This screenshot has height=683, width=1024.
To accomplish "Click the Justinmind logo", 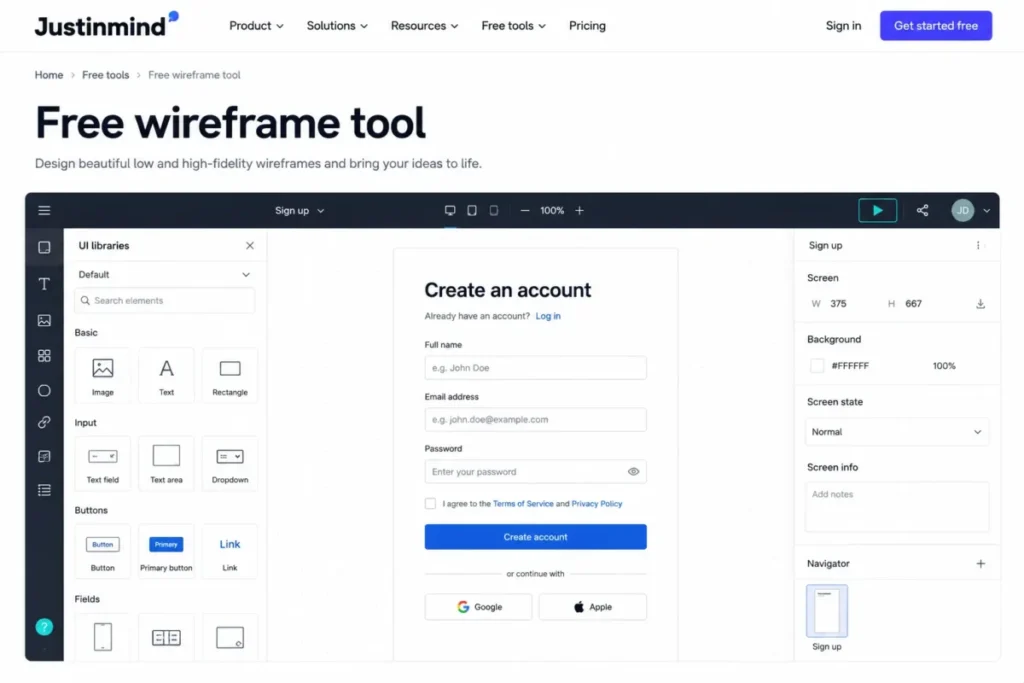I will click(x=106, y=25).
